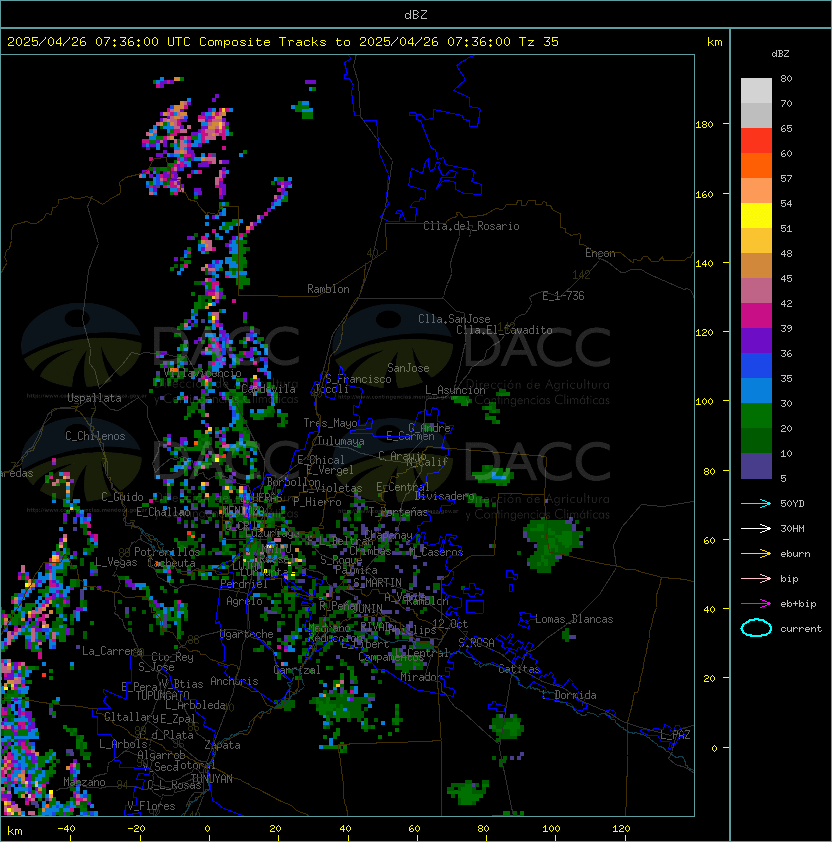
Task: Click the pink bip arrow in legend
Action: tap(756, 578)
